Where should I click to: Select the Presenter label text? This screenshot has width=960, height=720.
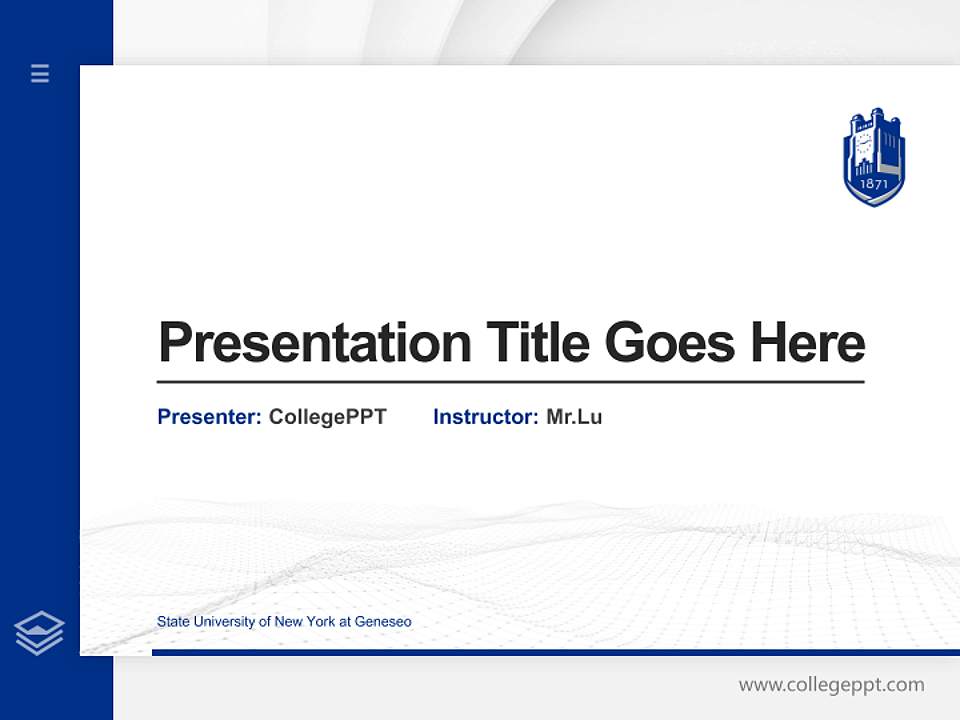(206, 417)
